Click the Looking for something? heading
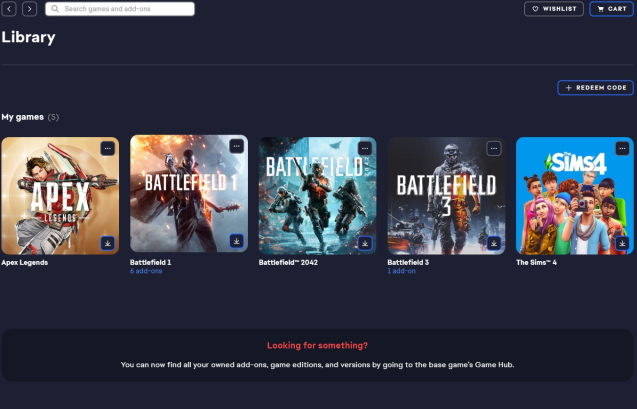This screenshot has width=637, height=409. coord(317,345)
